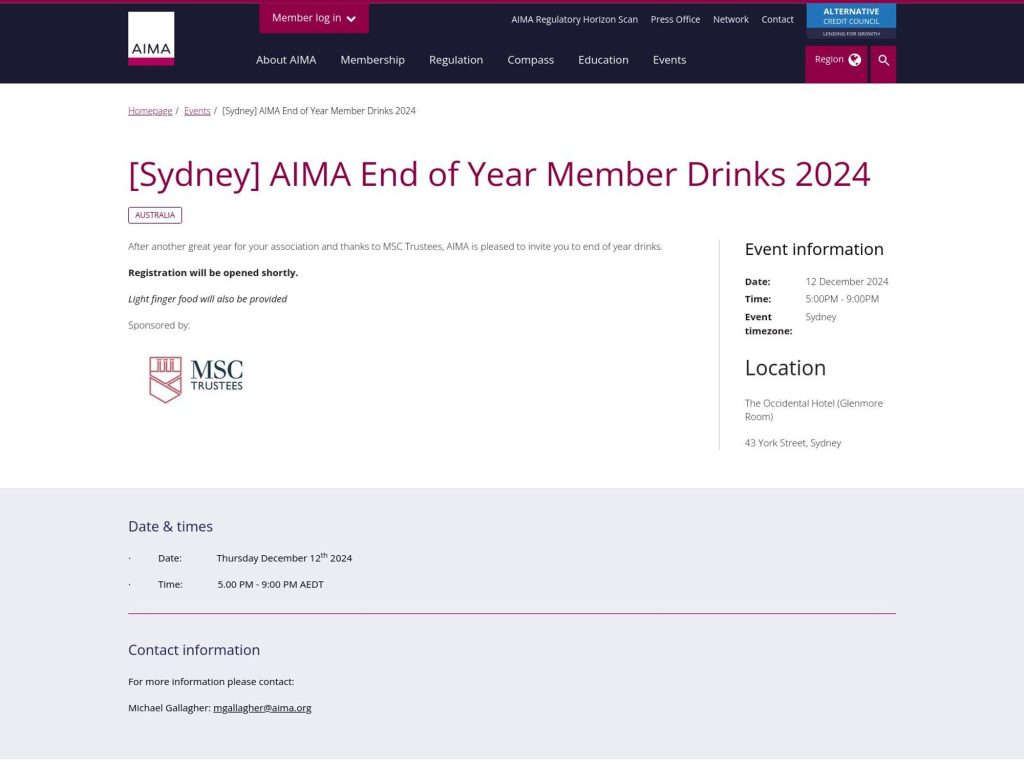Expand the Member log in dropdown
Screen dimensions: 1024x768
click(313, 18)
